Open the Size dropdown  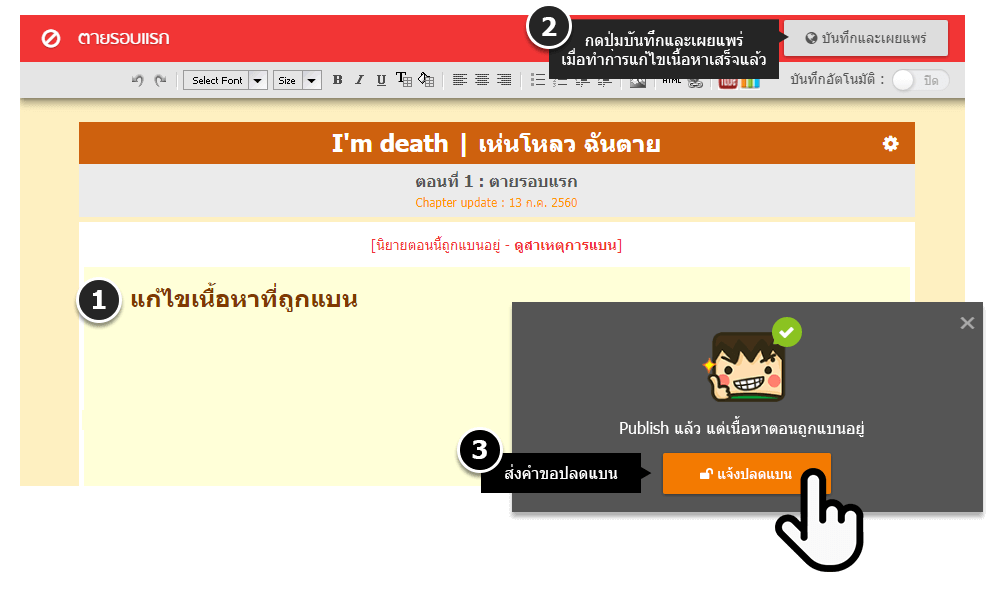tap(298, 80)
